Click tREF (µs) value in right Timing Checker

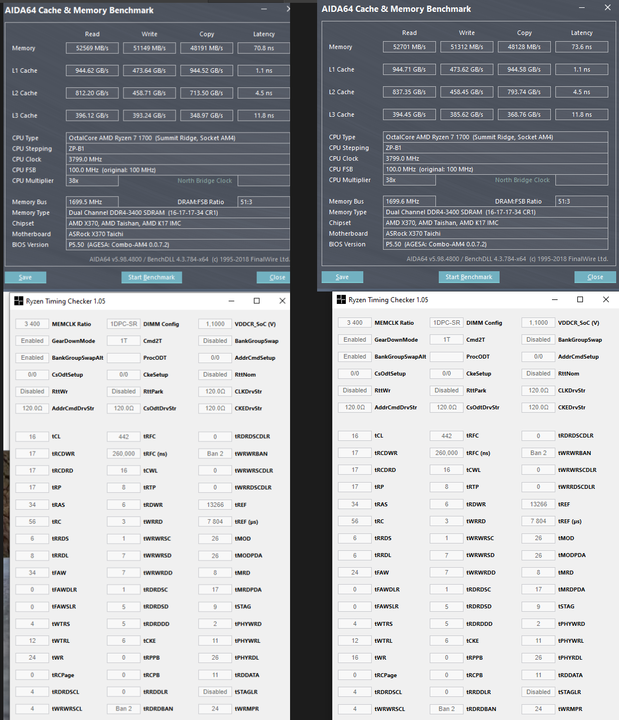(538, 521)
